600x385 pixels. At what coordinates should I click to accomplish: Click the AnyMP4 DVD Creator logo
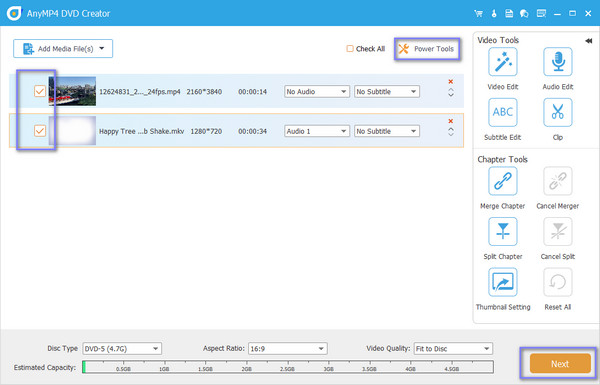point(14,13)
